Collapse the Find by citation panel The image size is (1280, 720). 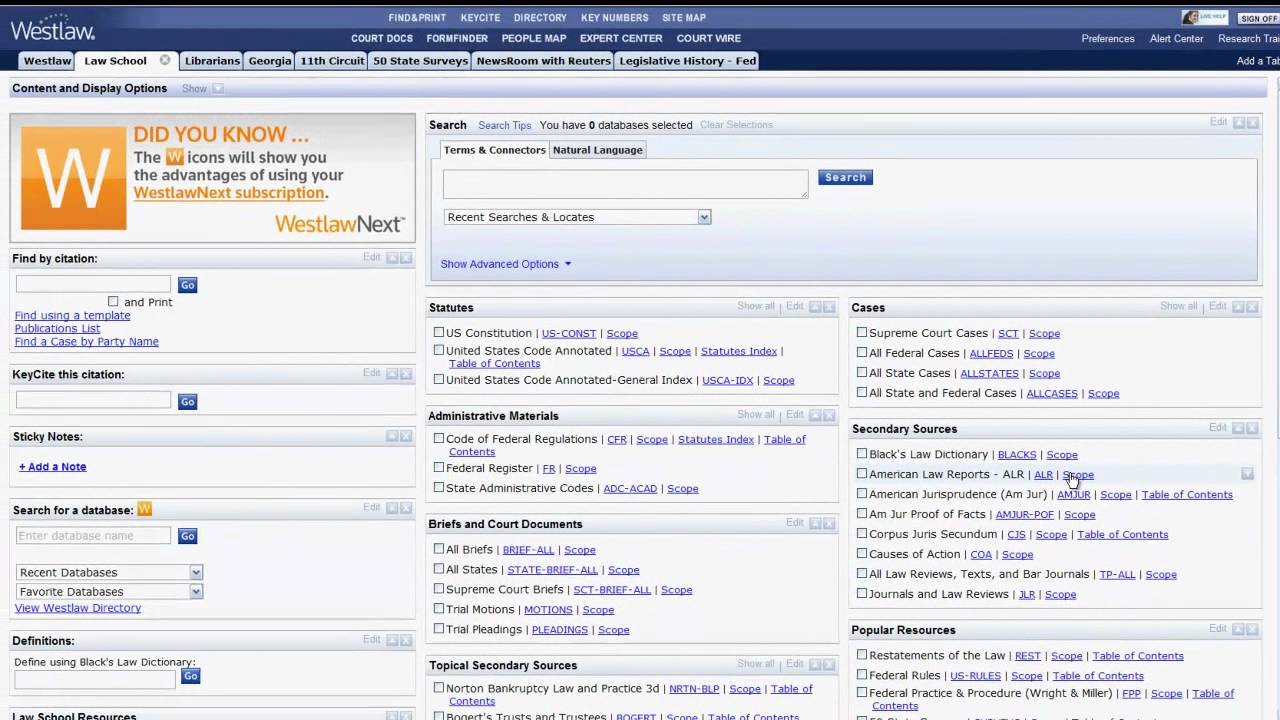click(x=392, y=258)
